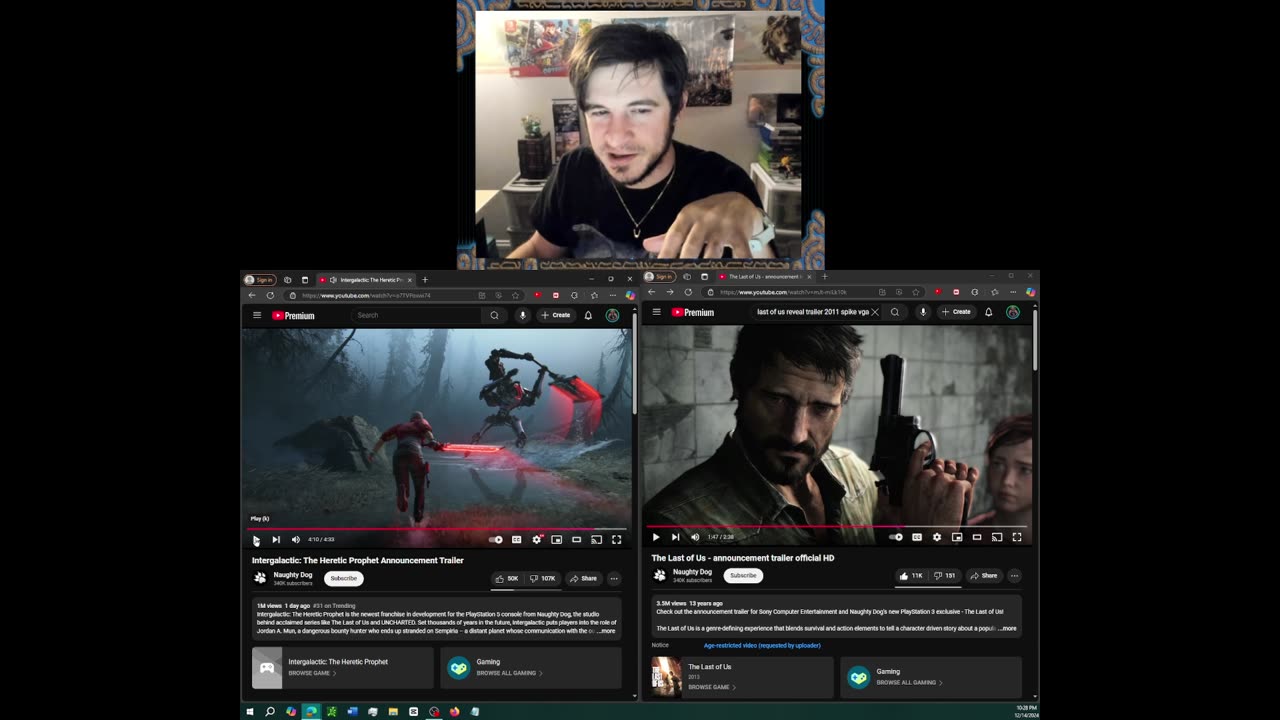The image size is (1280, 720).
Task: Share the Intergalactic trailer
Action: (x=583, y=578)
